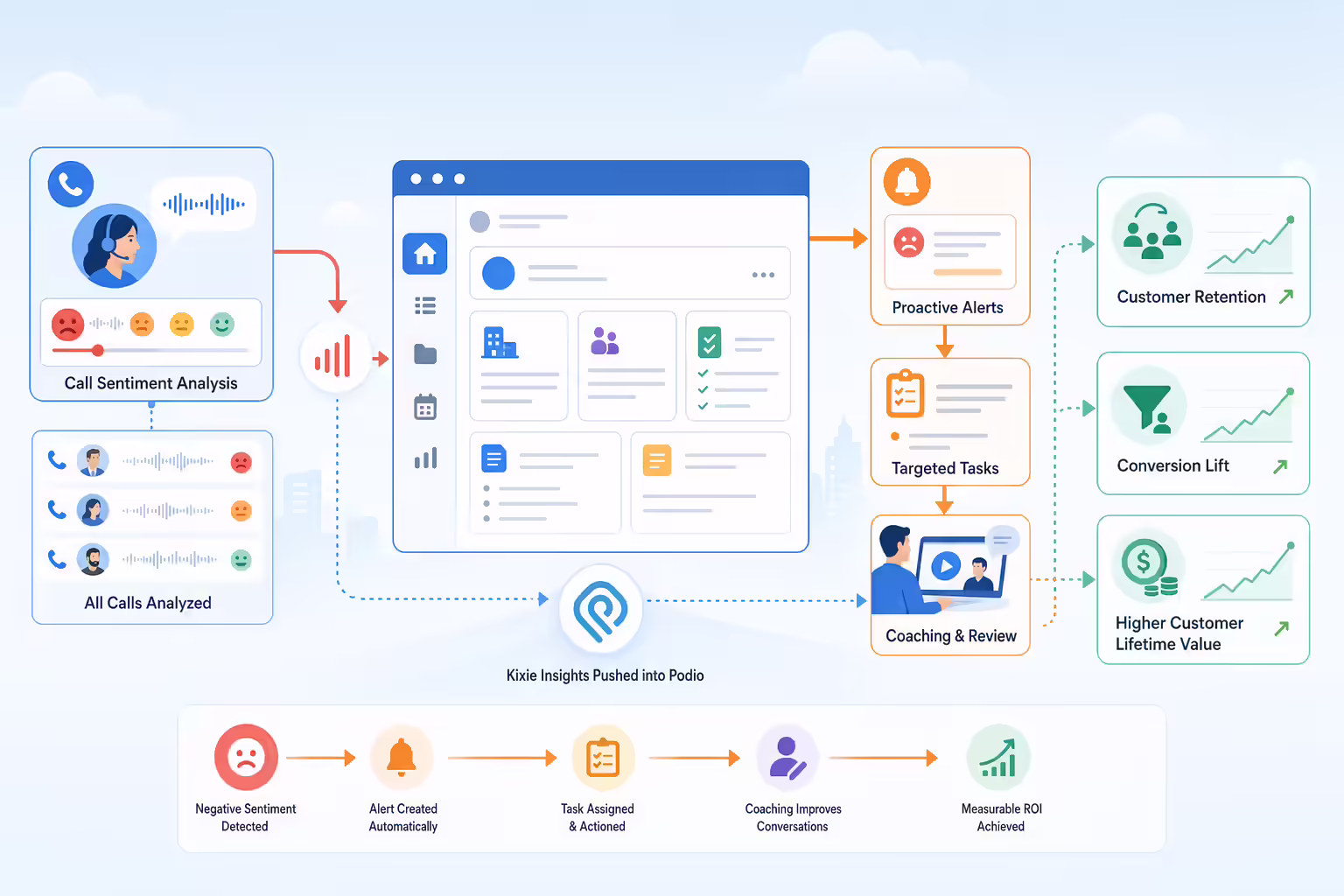The height and width of the screenshot is (896, 1344).
Task: Select the call row with orange face
Action: [150, 510]
